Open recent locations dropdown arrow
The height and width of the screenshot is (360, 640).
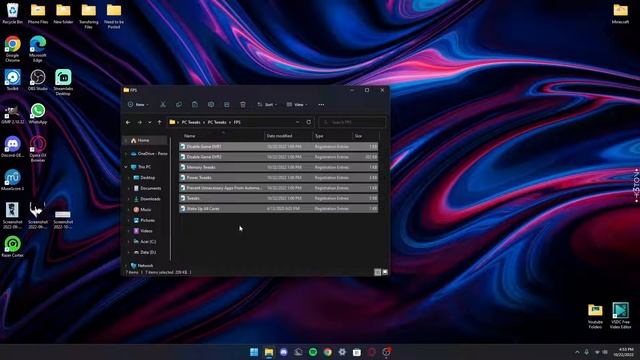pyautogui.click(x=150, y=122)
